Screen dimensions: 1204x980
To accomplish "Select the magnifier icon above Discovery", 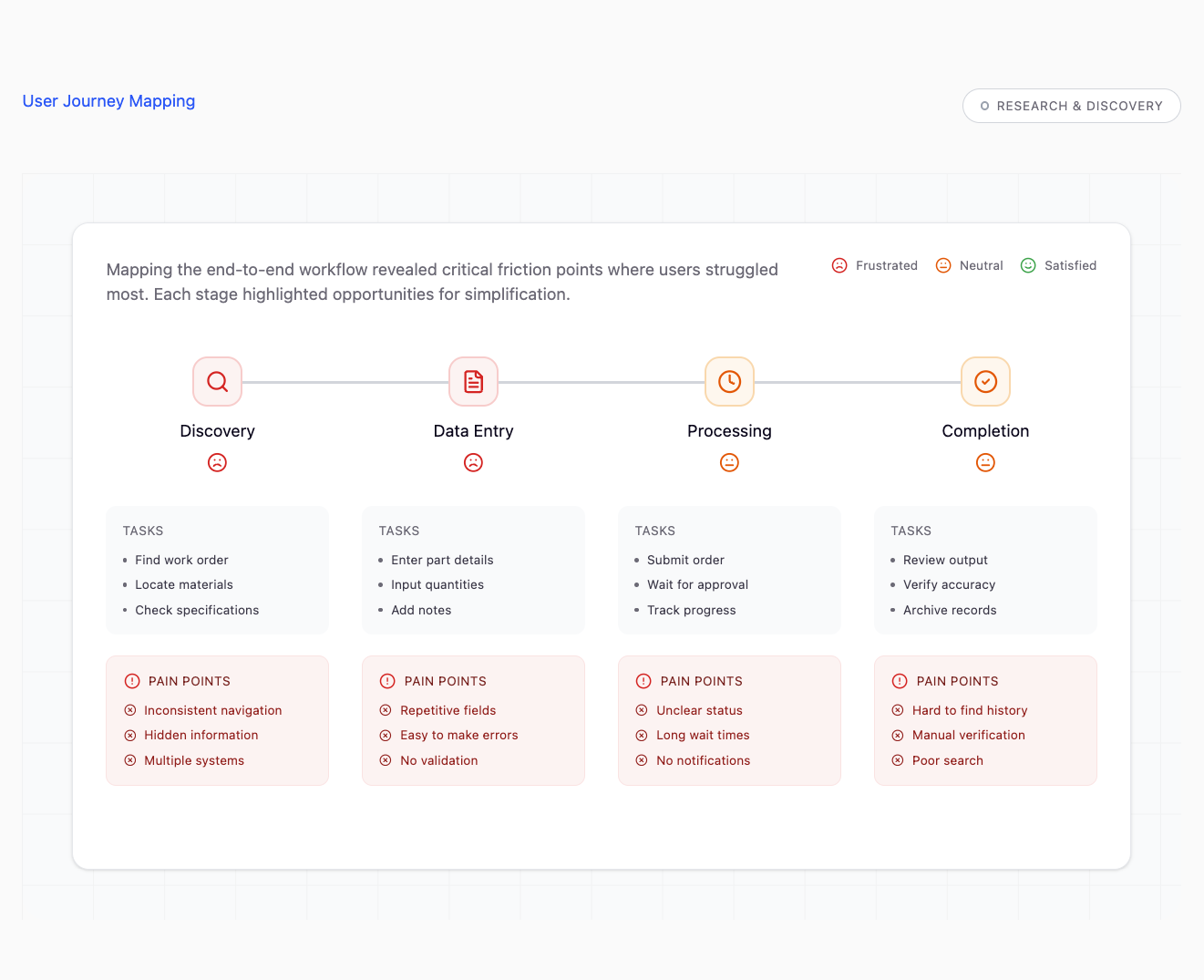I will (x=217, y=381).
